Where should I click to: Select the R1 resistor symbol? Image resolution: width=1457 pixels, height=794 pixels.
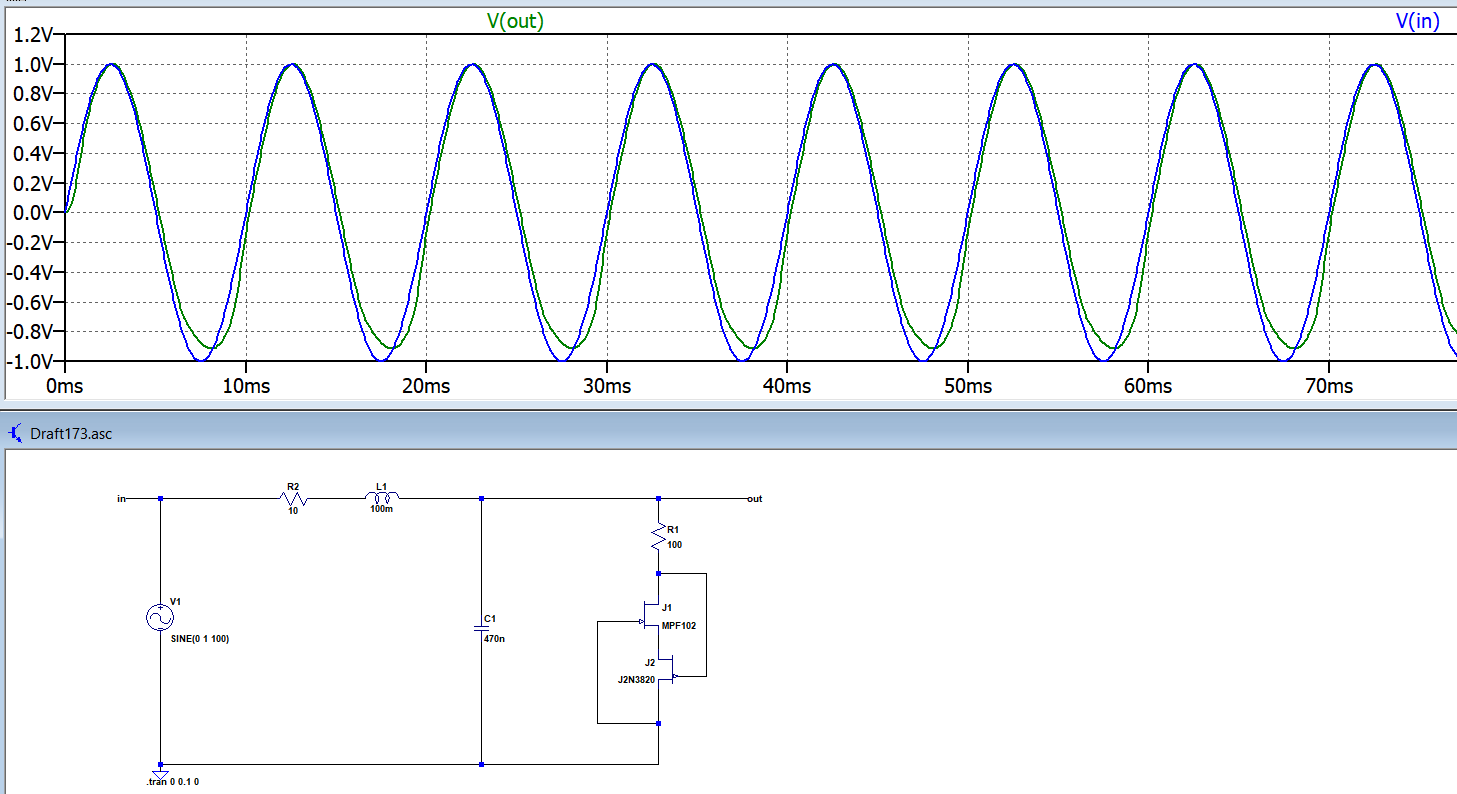click(x=658, y=537)
